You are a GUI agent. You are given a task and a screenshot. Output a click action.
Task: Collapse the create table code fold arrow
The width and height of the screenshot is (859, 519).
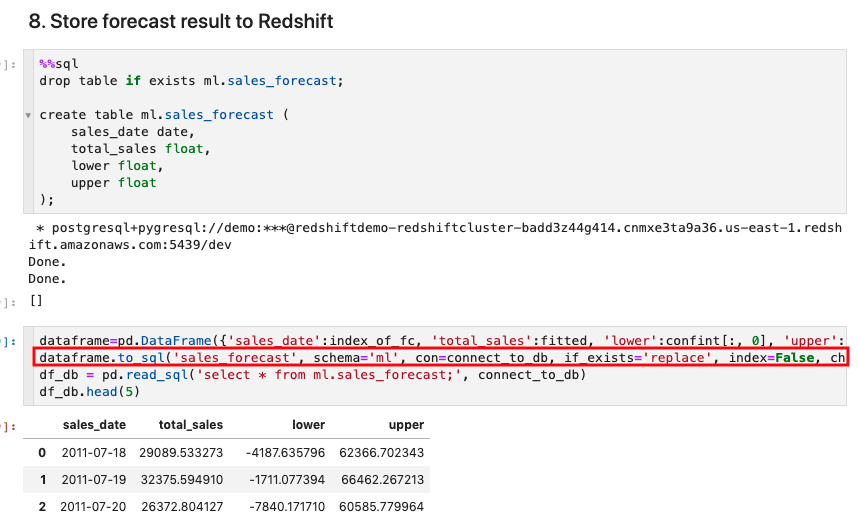[29, 115]
